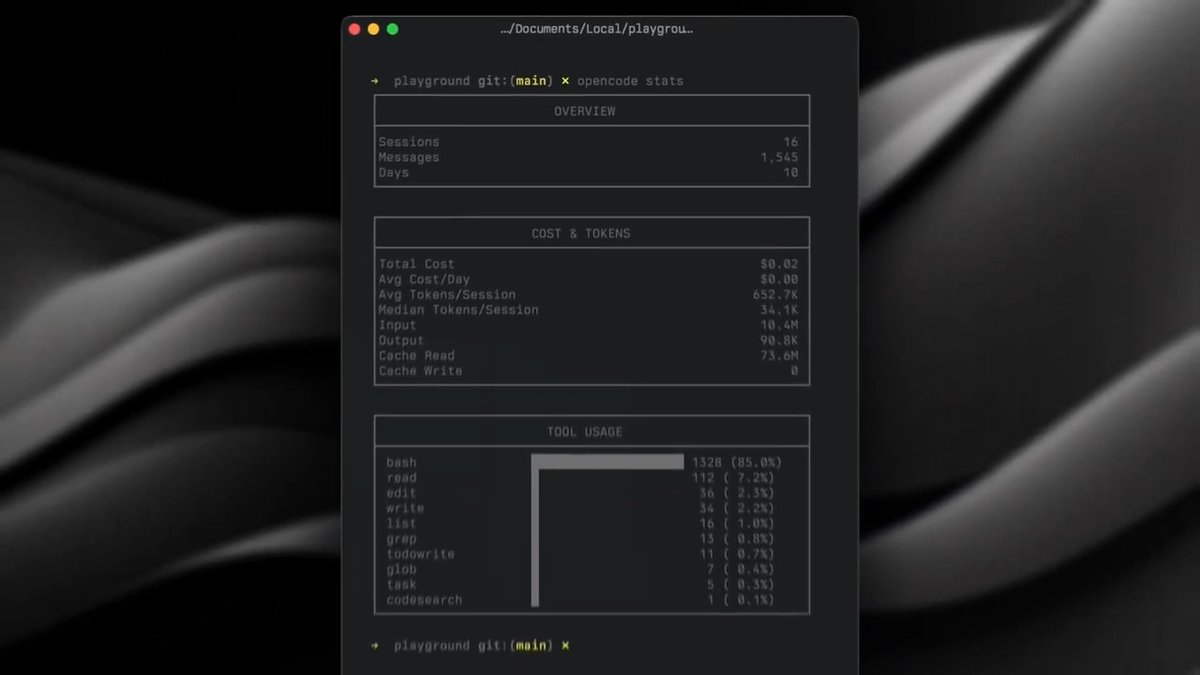Click the 'edit' tool name

tap(402, 493)
